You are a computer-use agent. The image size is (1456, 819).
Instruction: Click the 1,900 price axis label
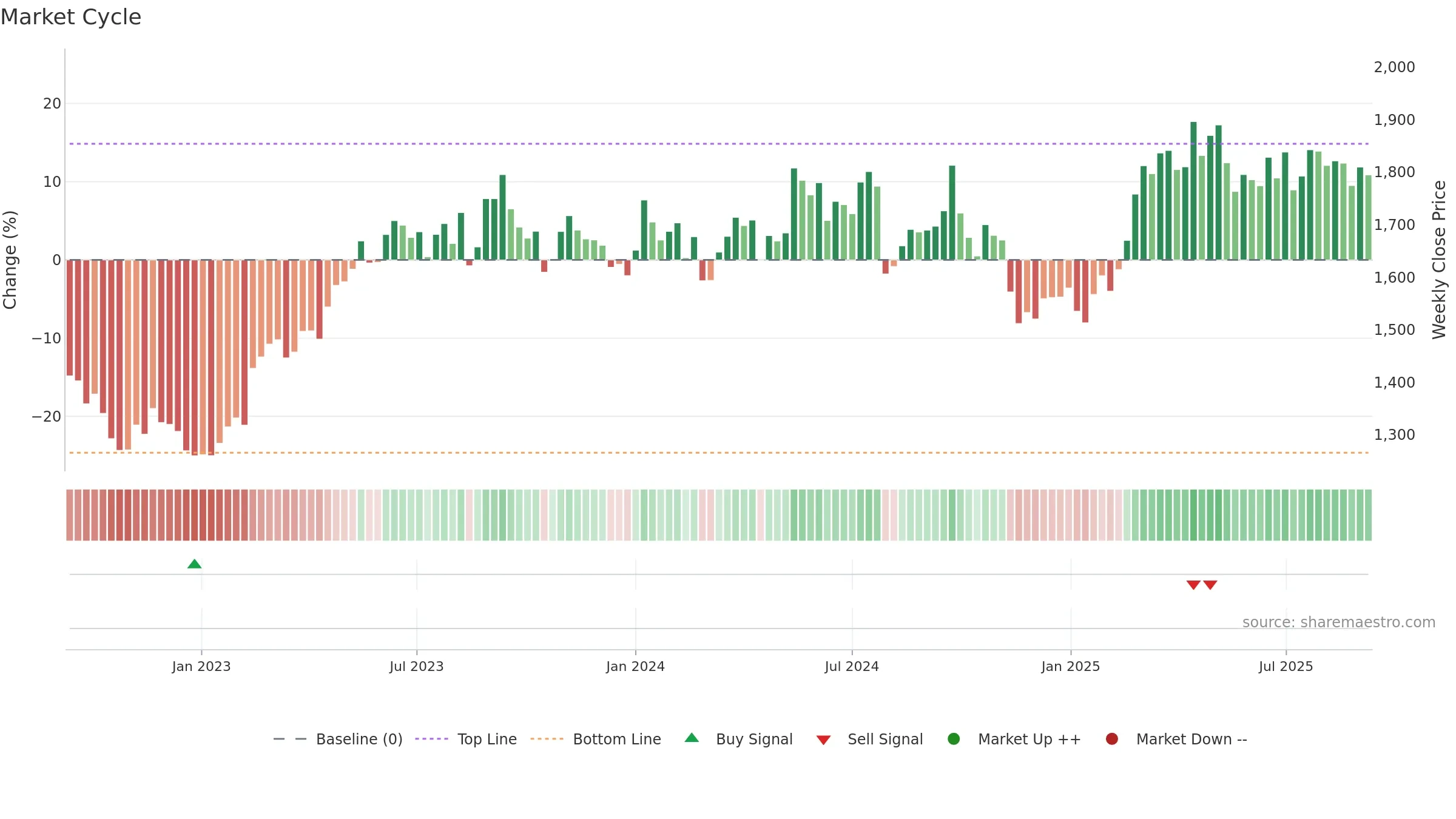[x=1394, y=120]
